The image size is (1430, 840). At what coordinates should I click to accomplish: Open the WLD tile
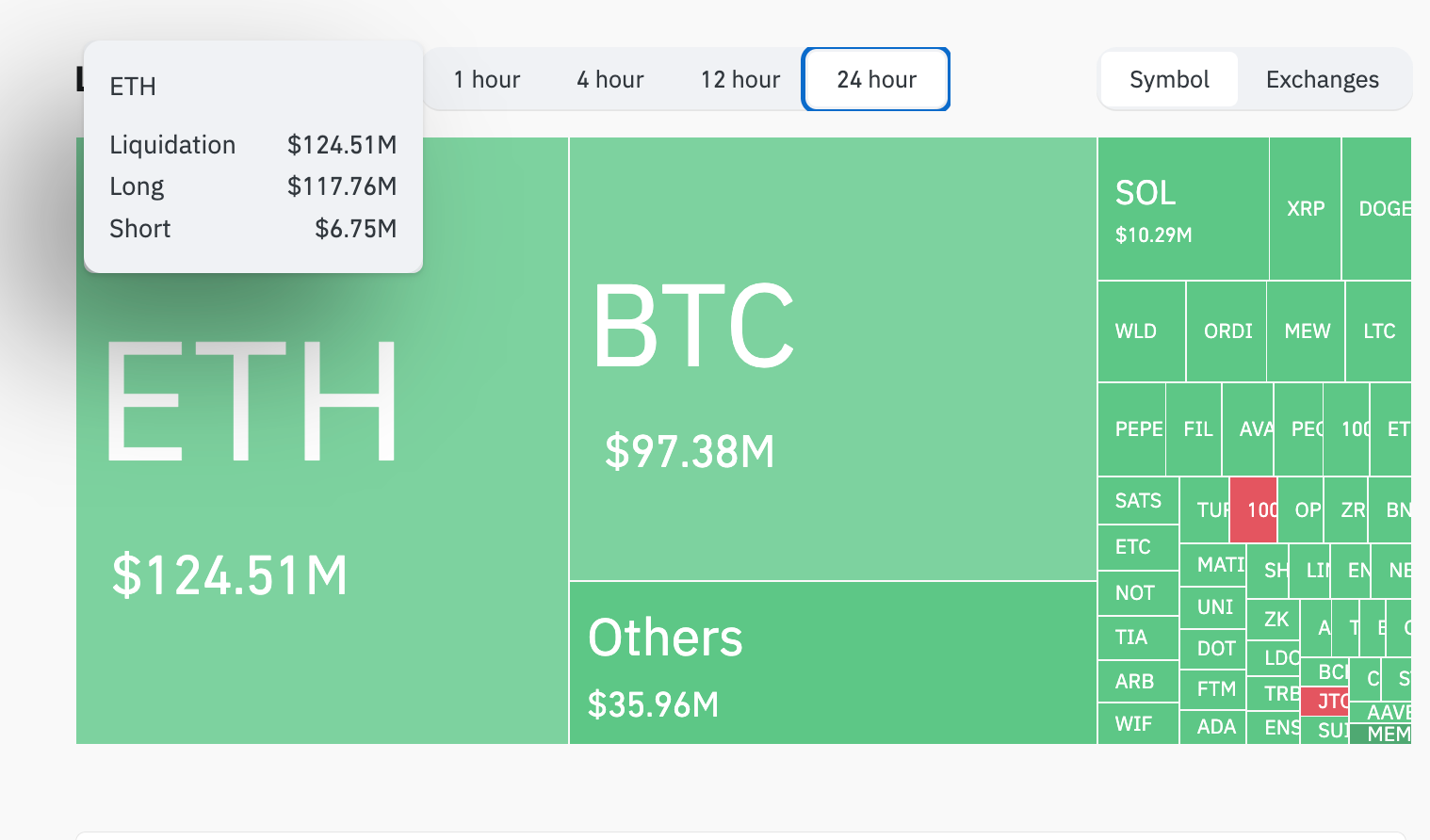coord(1142,331)
